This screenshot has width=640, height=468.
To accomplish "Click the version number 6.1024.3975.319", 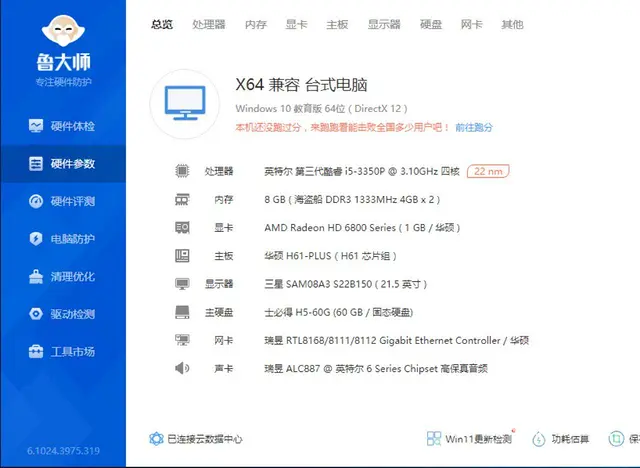I will click(63, 451).
